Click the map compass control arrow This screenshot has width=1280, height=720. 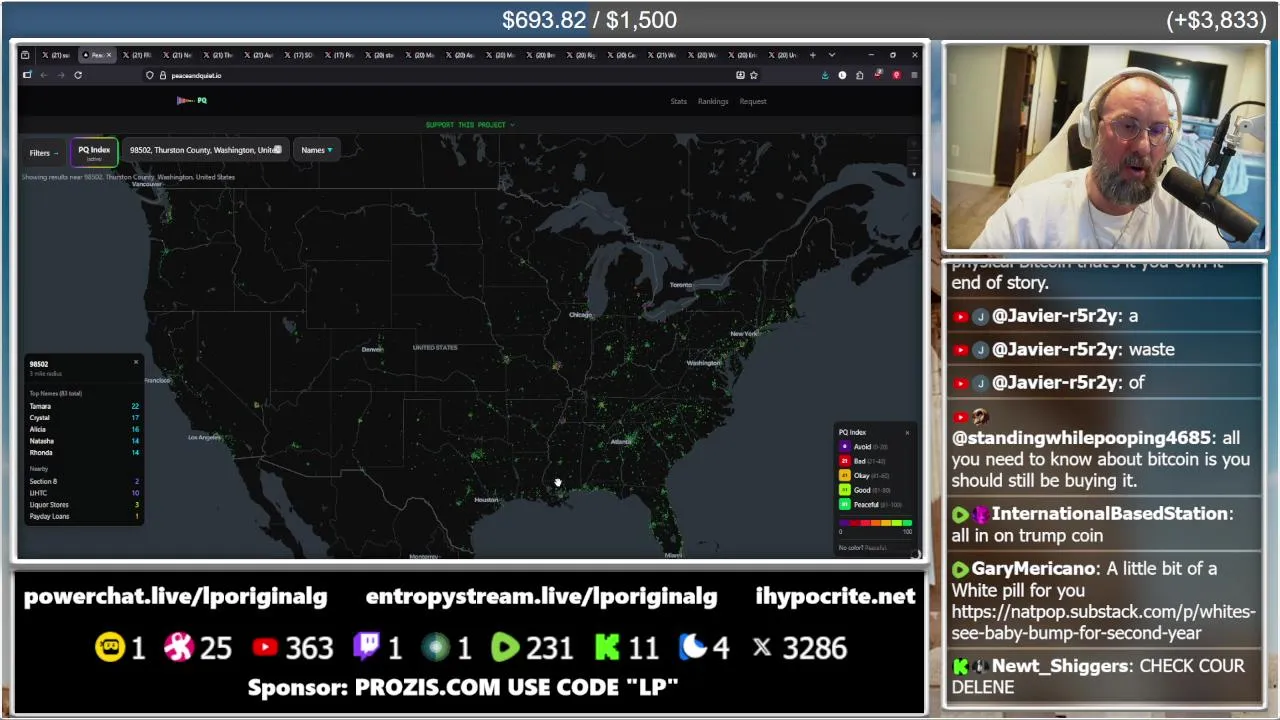(x=913, y=174)
